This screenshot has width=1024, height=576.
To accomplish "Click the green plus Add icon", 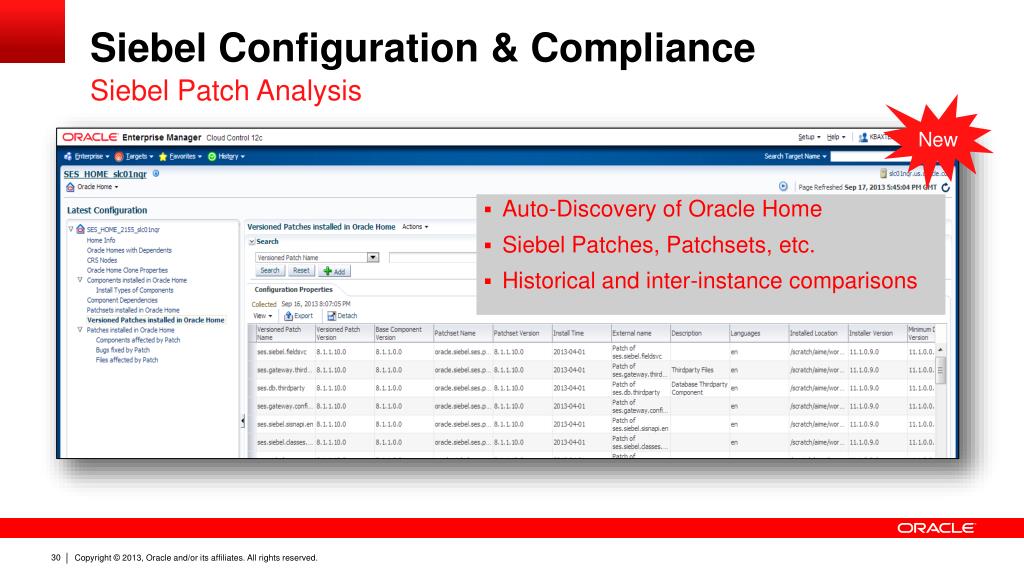I will point(327,271).
